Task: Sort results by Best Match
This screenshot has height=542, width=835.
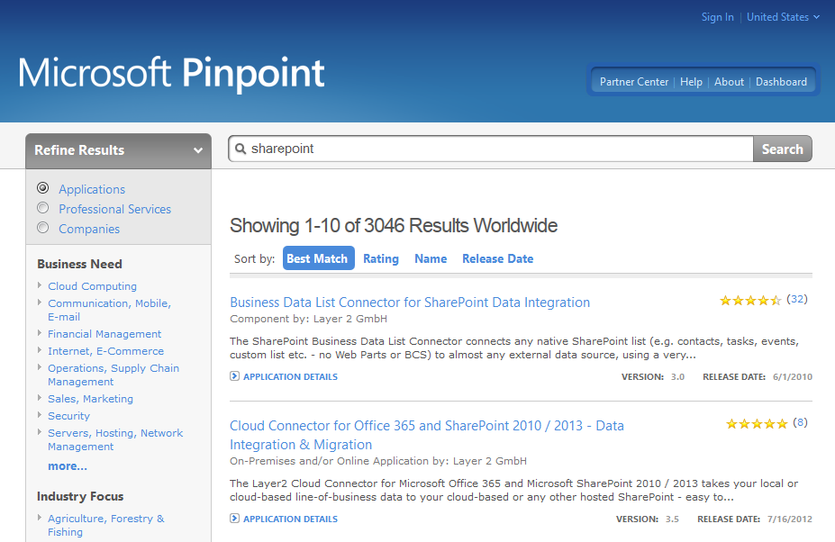Action: [x=318, y=258]
